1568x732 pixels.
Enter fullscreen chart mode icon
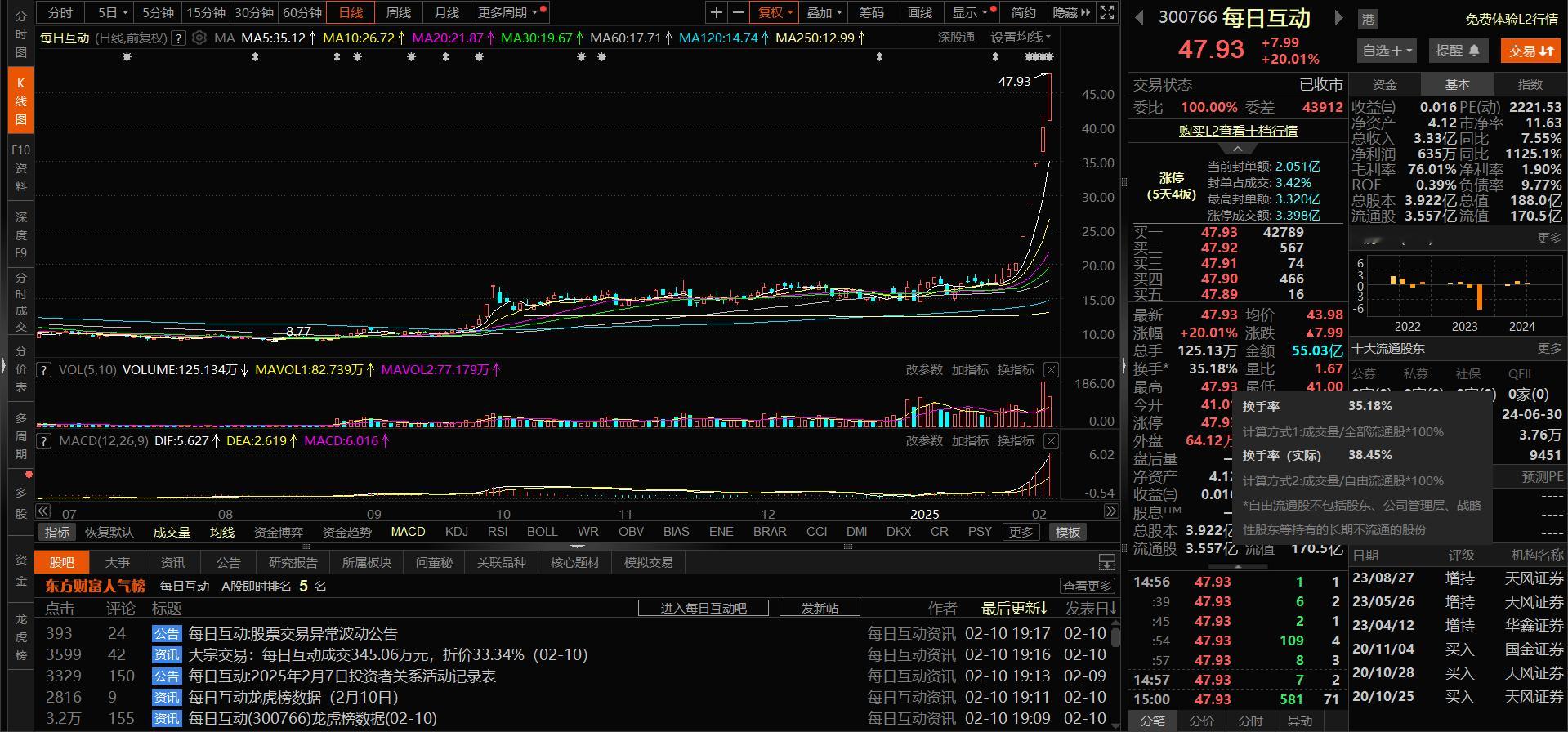tap(1107, 12)
